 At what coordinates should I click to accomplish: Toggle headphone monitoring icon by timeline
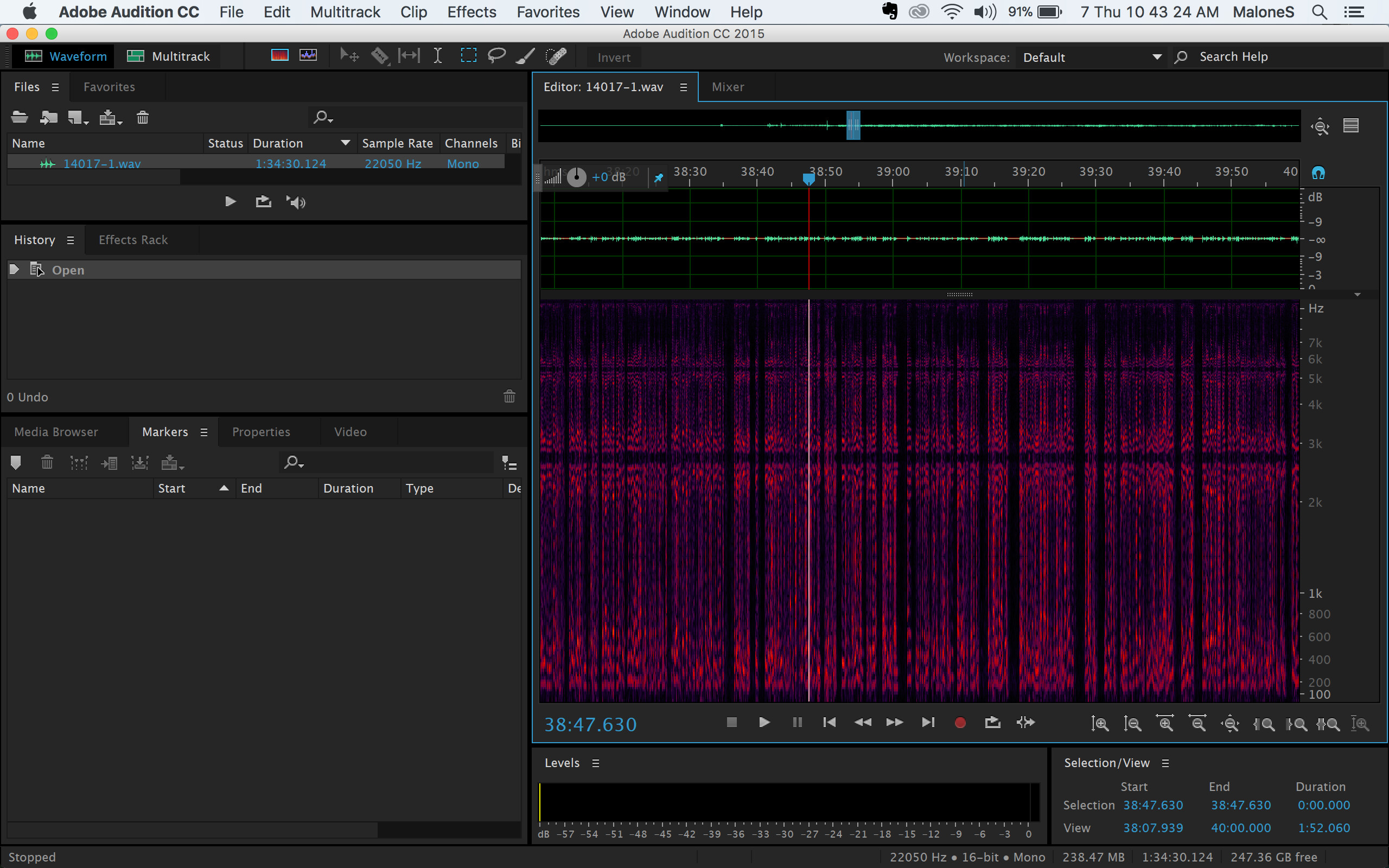coord(1318,172)
